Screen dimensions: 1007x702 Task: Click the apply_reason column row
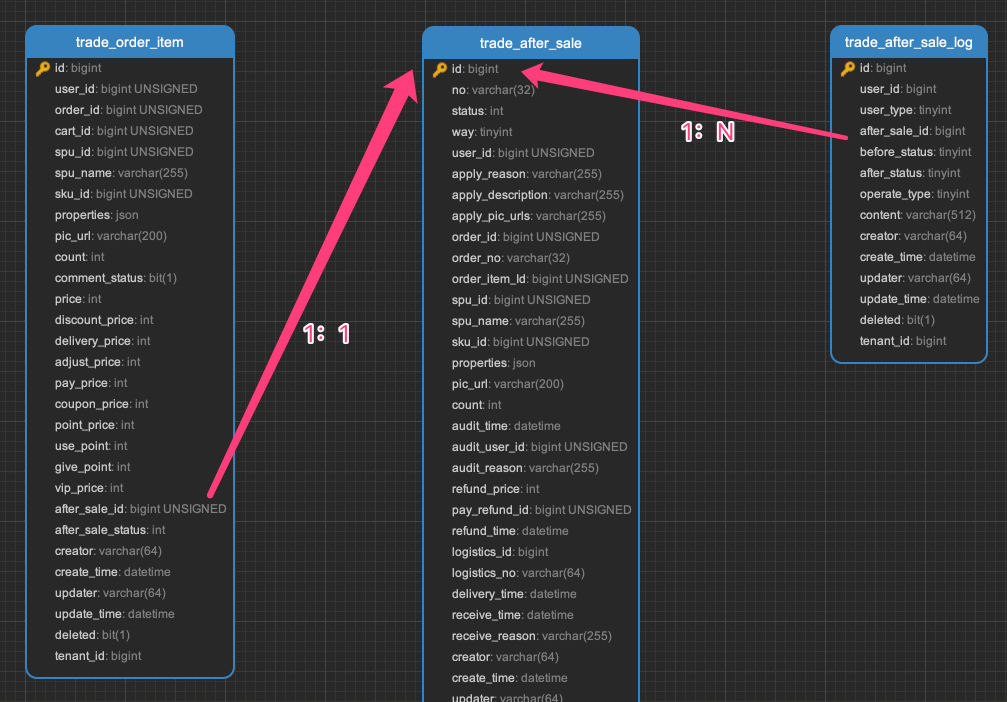[x=526, y=174]
